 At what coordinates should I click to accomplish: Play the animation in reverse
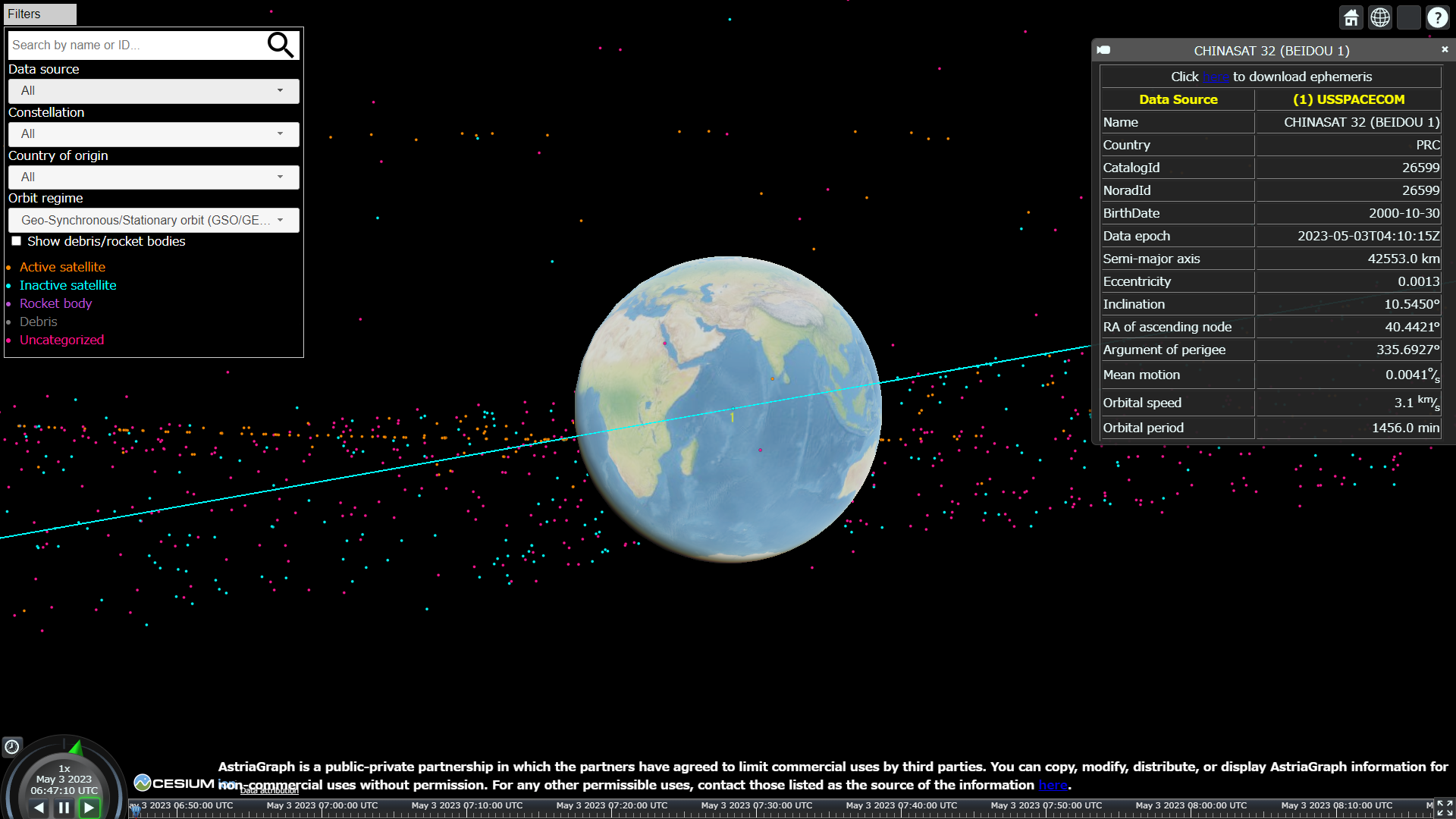39,808
